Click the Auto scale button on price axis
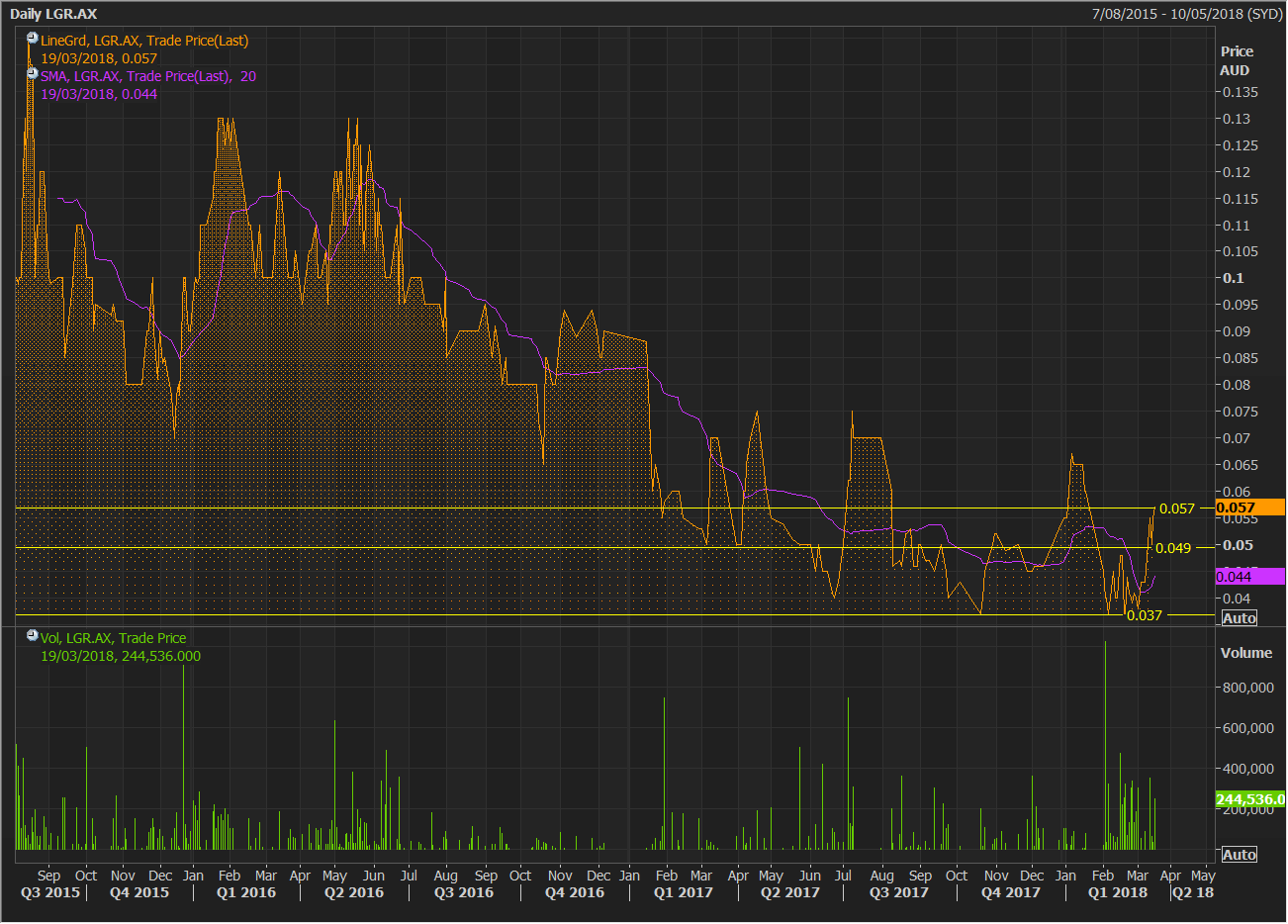 [x=1240, y=618]
